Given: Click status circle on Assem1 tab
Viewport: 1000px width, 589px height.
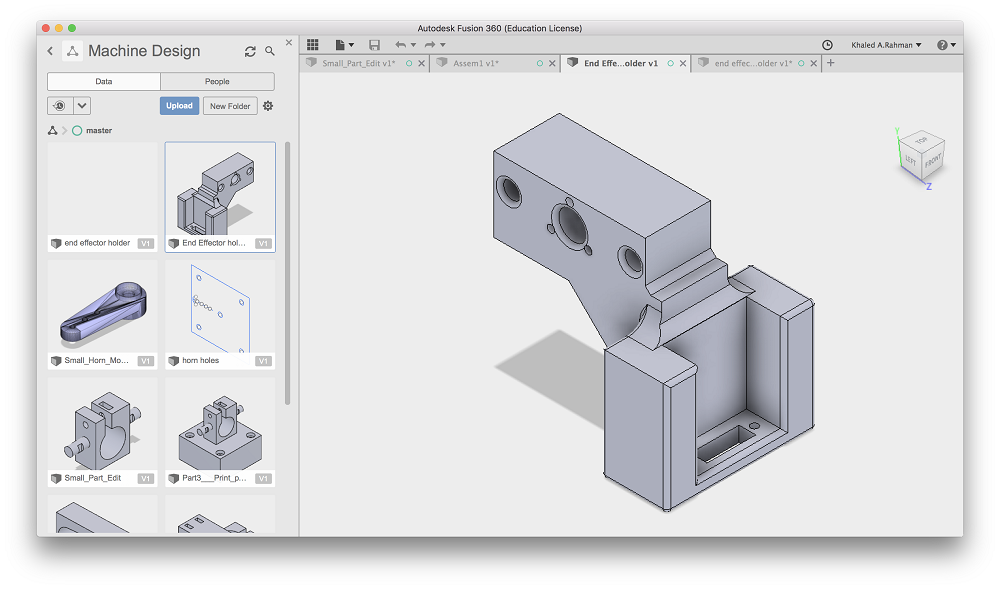Looking at the screenshot, I should [x=540, y=64].
